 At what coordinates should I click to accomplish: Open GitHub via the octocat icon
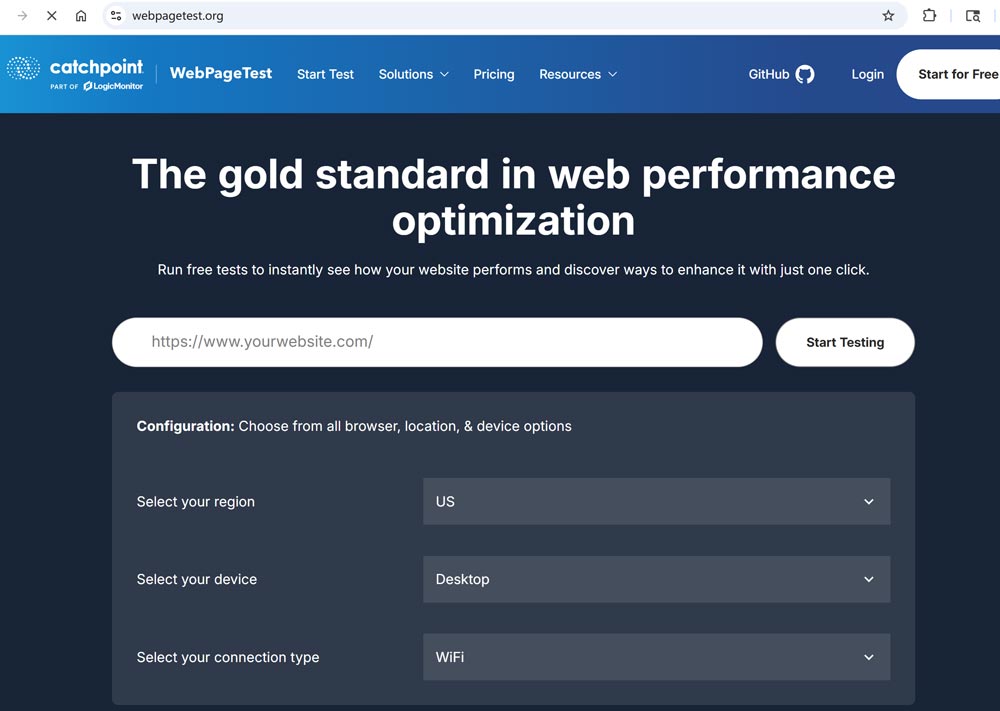click(x=806, y=73)
